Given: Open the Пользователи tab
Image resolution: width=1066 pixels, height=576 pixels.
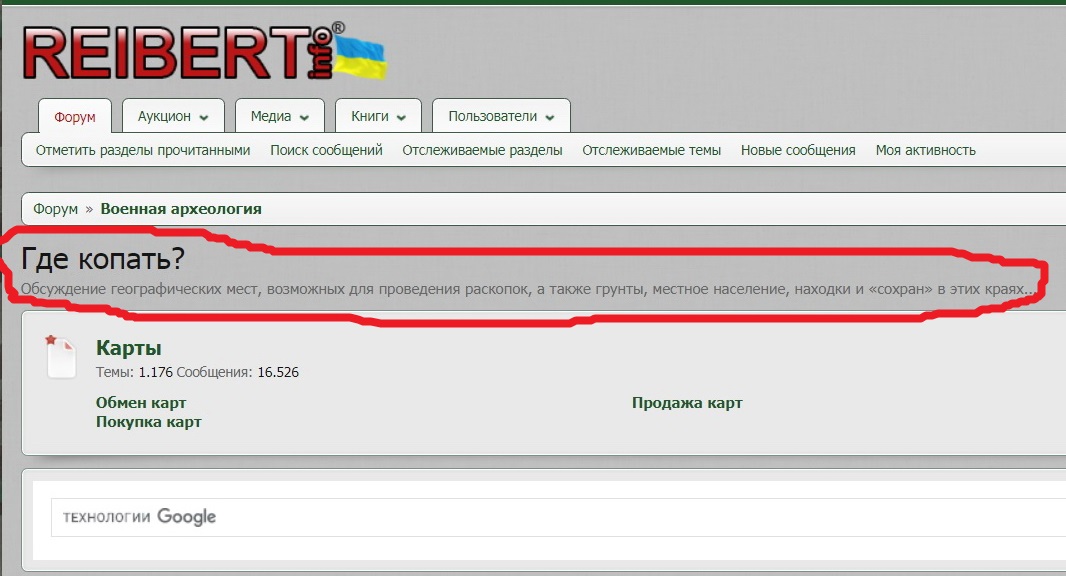Looking at the screenshot, I should tap(501, 116).
